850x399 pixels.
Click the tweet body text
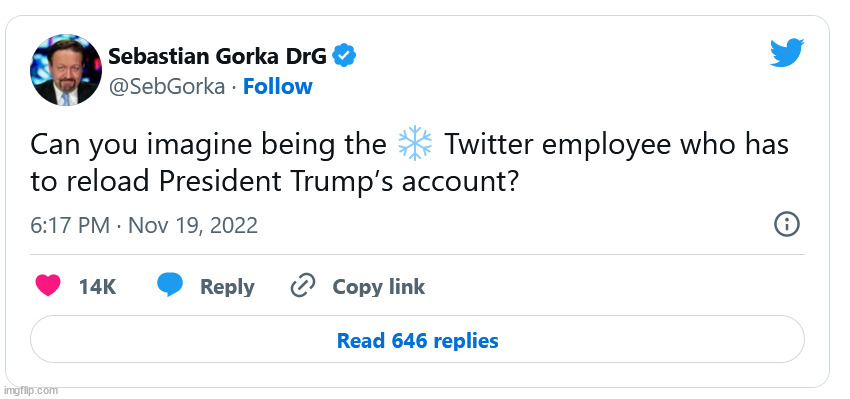[x=409, y=163]
